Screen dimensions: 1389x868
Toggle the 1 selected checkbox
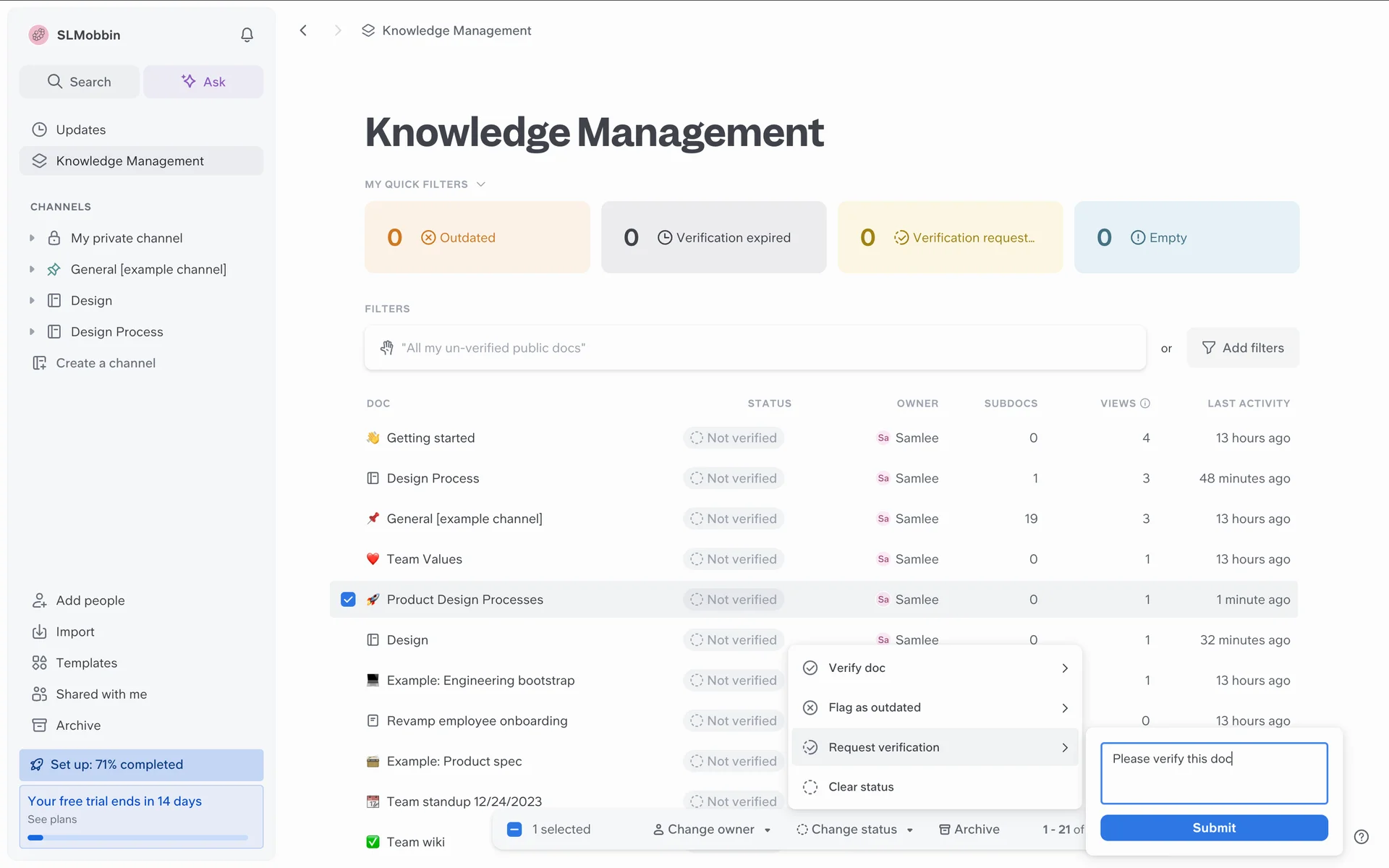pos(514,830)
